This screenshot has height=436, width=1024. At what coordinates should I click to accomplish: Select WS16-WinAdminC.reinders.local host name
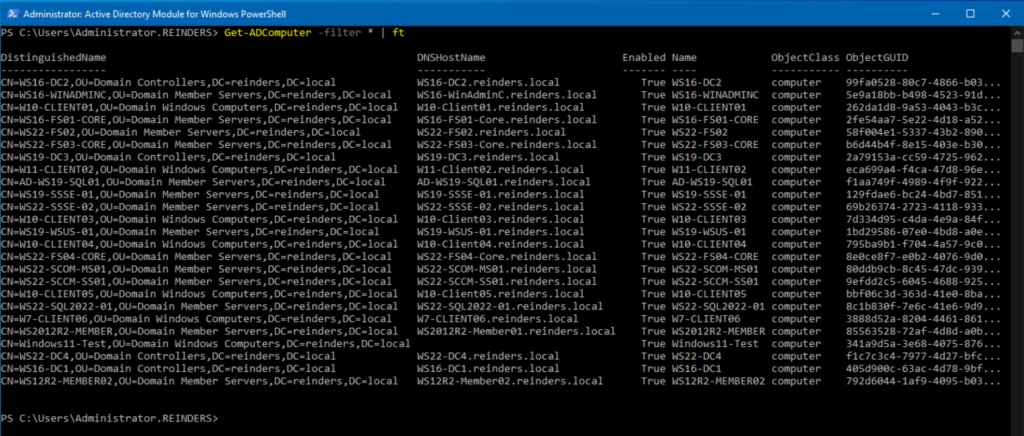(507, 95)
